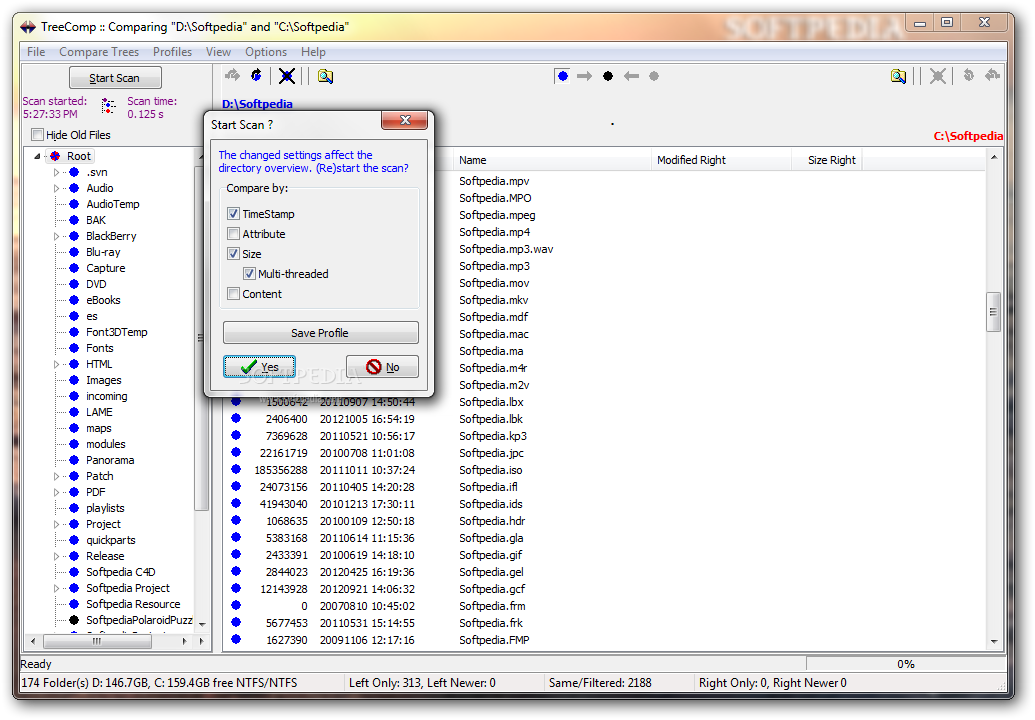Toggle the blue dot filter icon
The height and width of the screenshot is (720, 1035).
(x=562, y=76)
